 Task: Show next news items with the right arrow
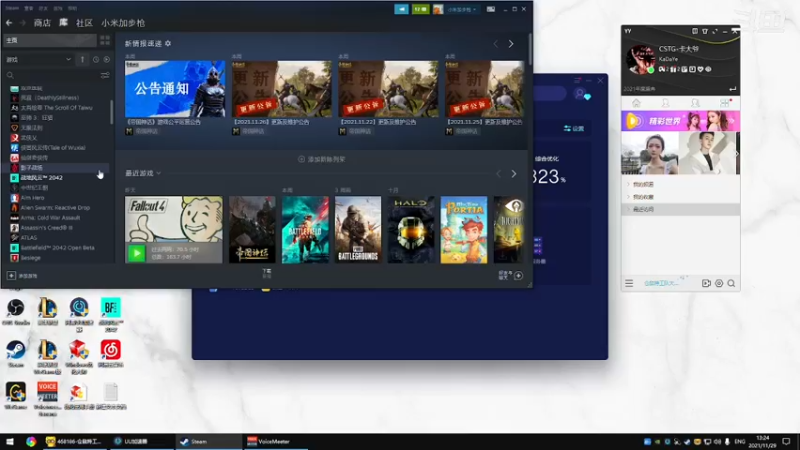511,44
